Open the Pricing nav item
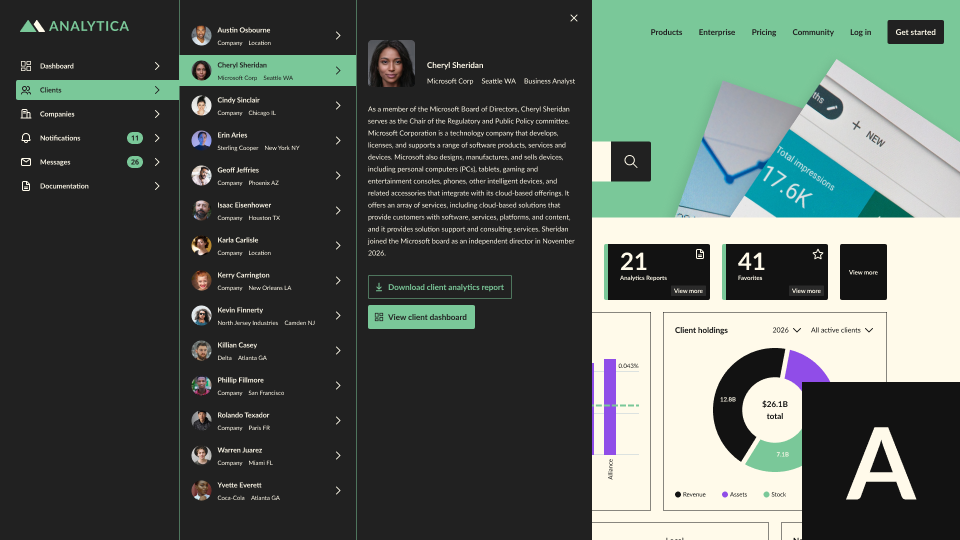The image size is (960, 540). pos(764,32)
